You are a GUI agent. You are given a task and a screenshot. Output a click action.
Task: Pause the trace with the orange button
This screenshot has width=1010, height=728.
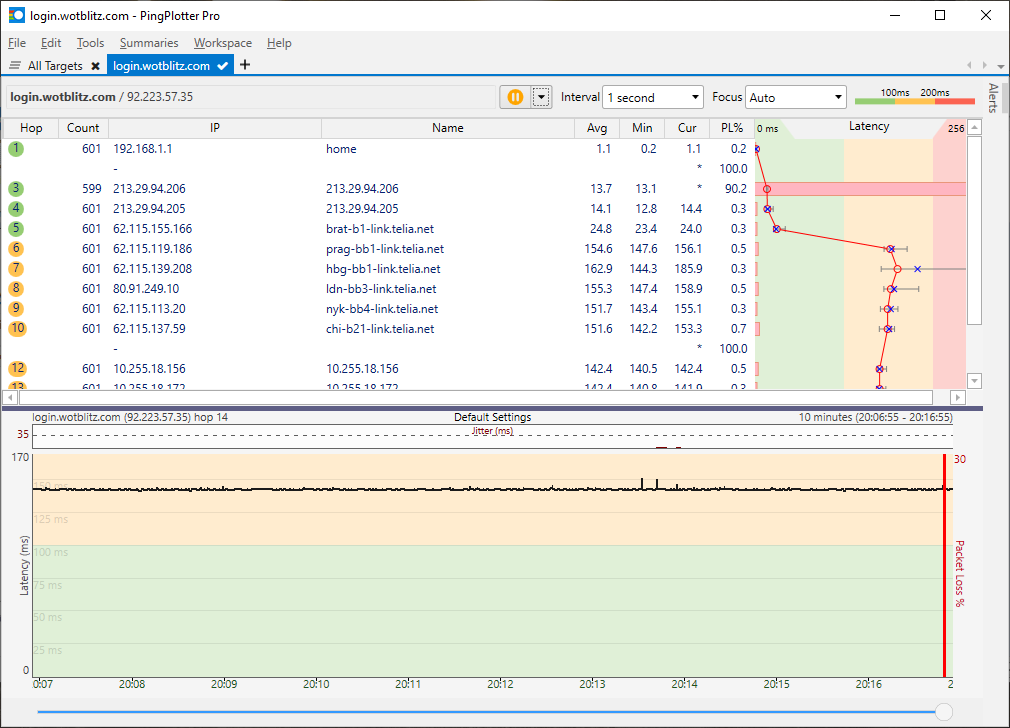515,97
